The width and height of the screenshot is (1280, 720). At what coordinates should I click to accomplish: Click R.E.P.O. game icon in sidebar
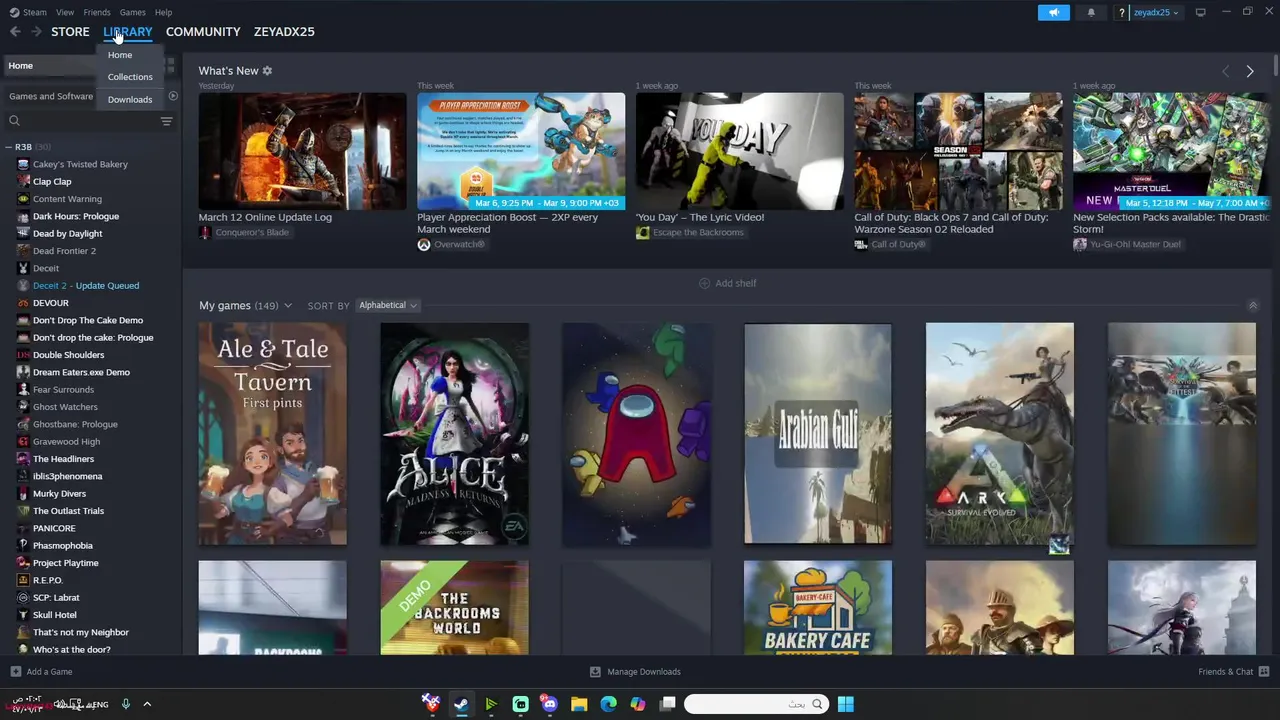point(23,580)
